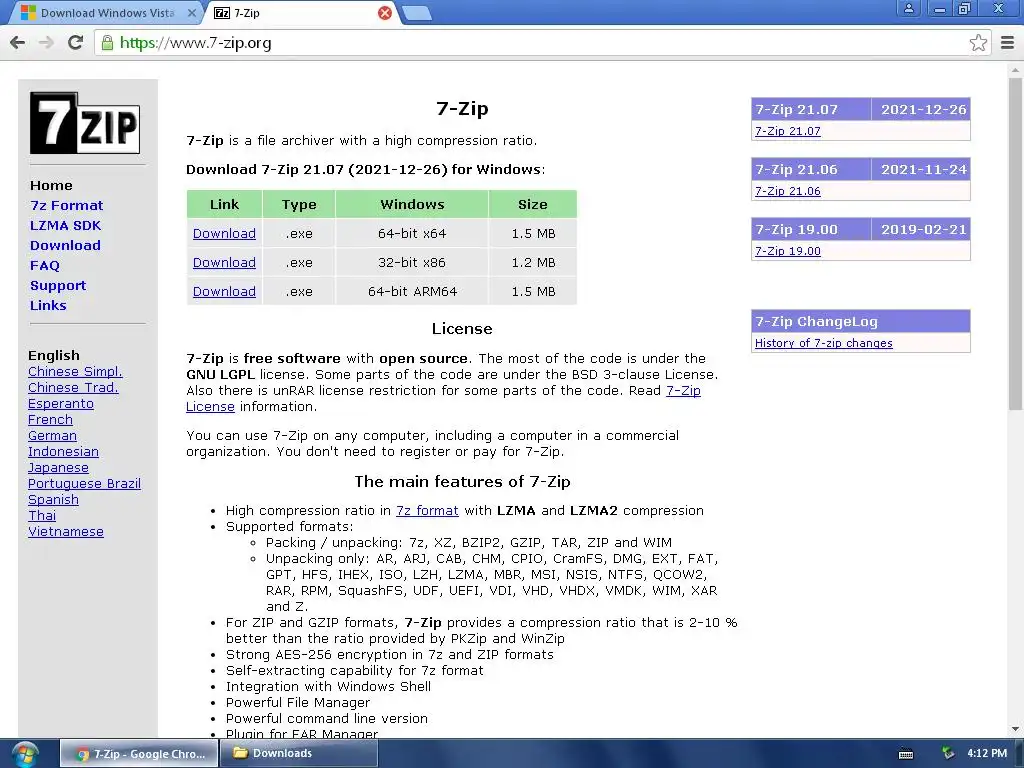Switch language to French
The width and height of the screenshot is (1024, 768).
[50, 419]
